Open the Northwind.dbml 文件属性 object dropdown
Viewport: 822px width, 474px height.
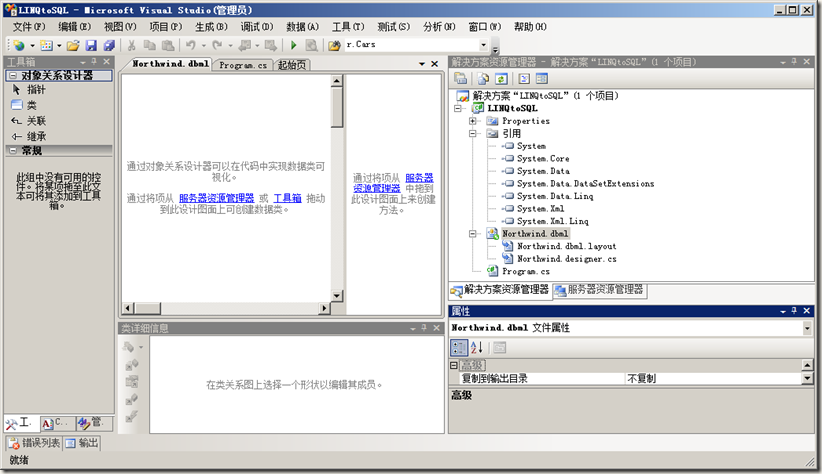(x=807, y=328)
